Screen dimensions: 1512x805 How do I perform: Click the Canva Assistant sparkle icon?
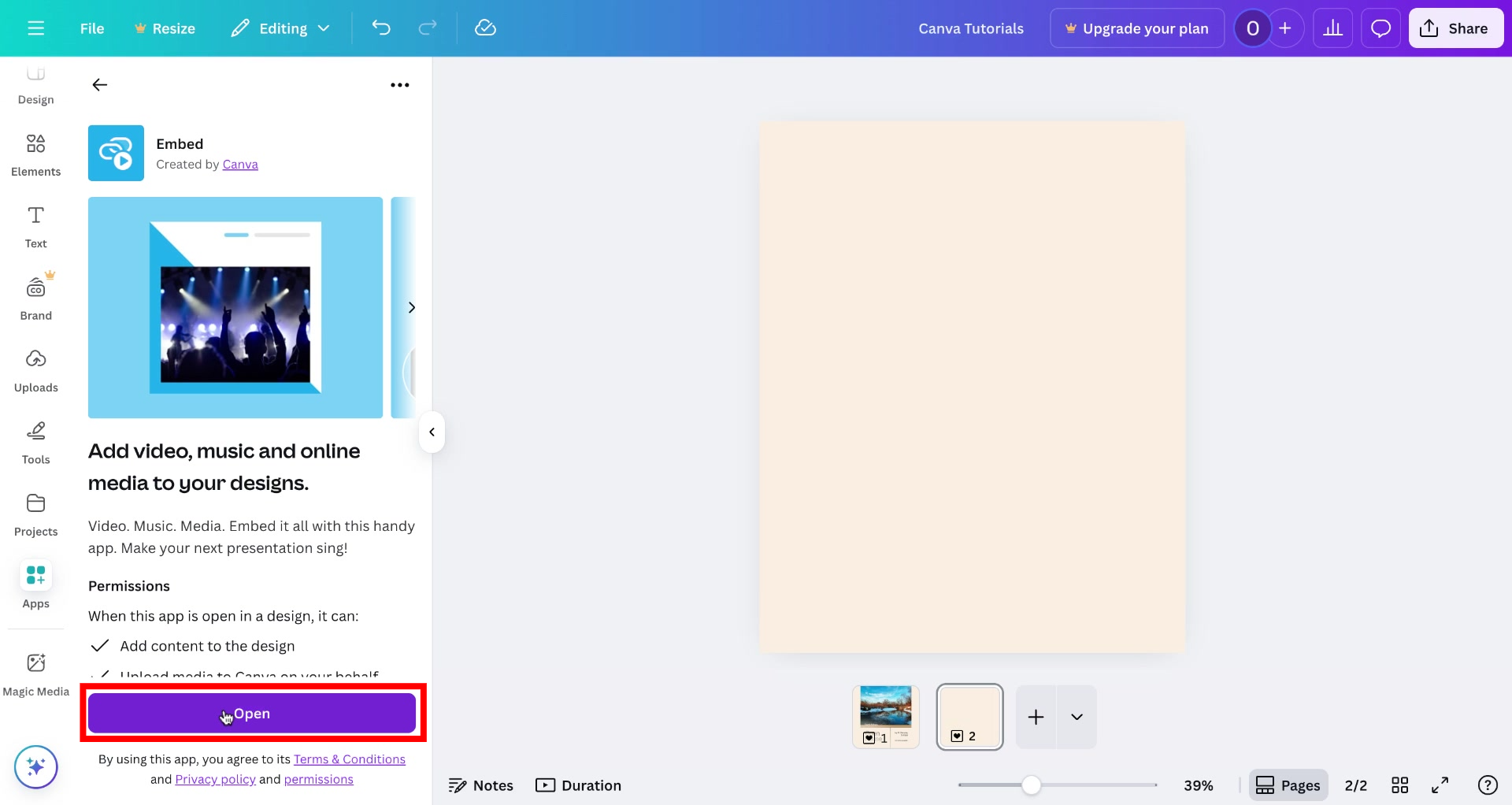[x=35, y=766]
